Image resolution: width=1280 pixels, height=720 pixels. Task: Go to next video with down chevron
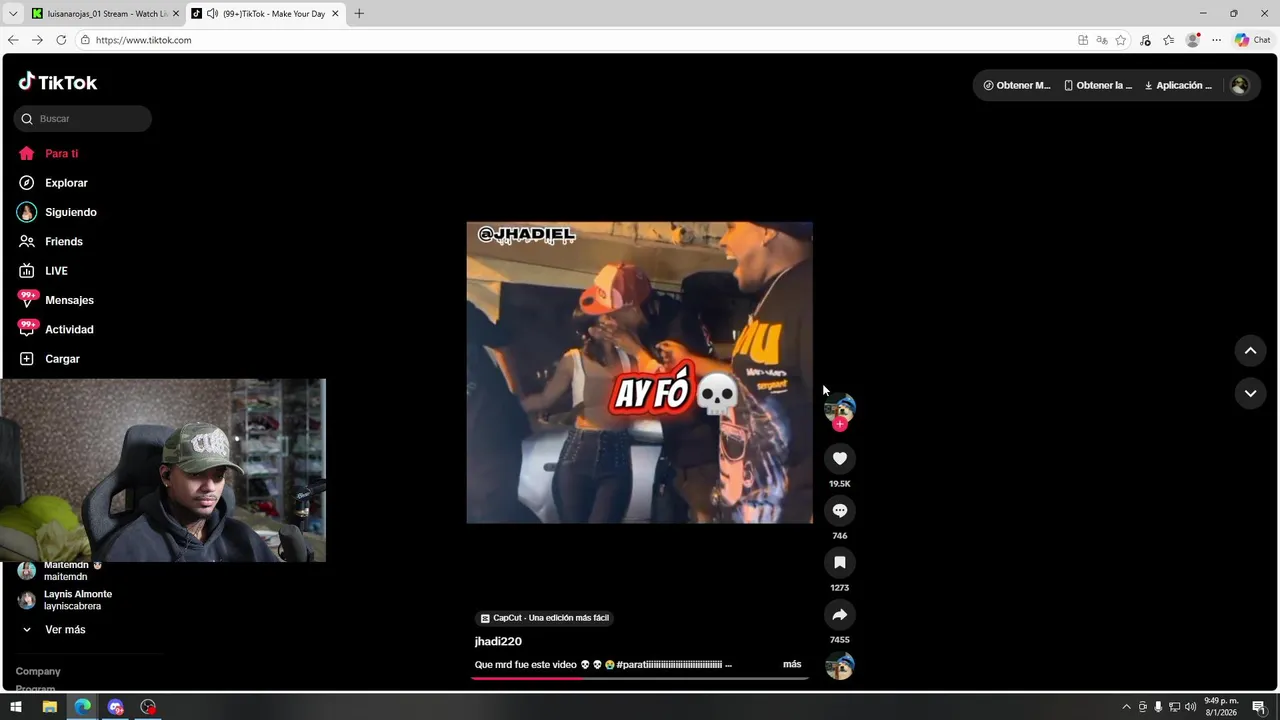(x=1250, y=393)
